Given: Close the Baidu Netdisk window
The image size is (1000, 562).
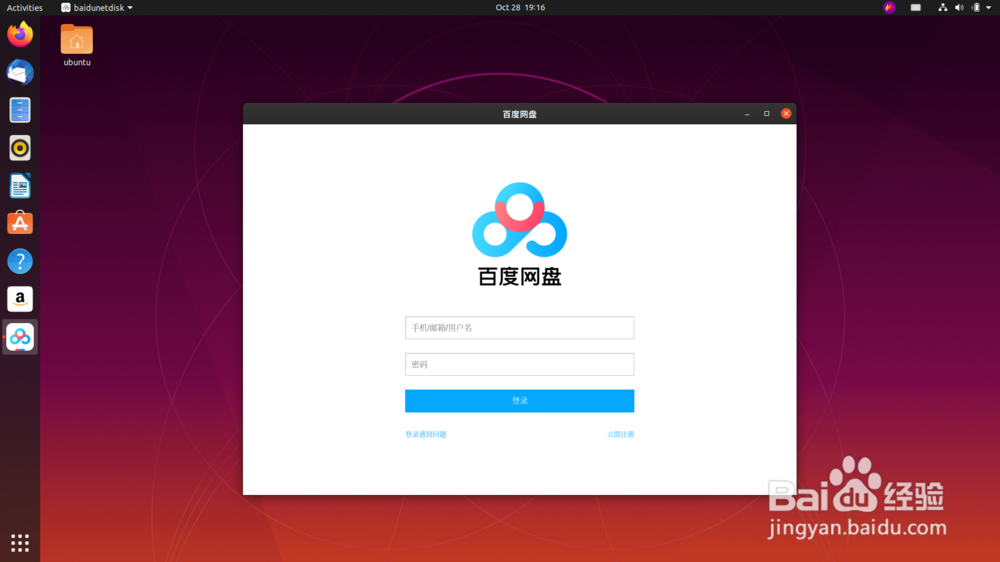Looking at the screenshot, I should (786, 114).
